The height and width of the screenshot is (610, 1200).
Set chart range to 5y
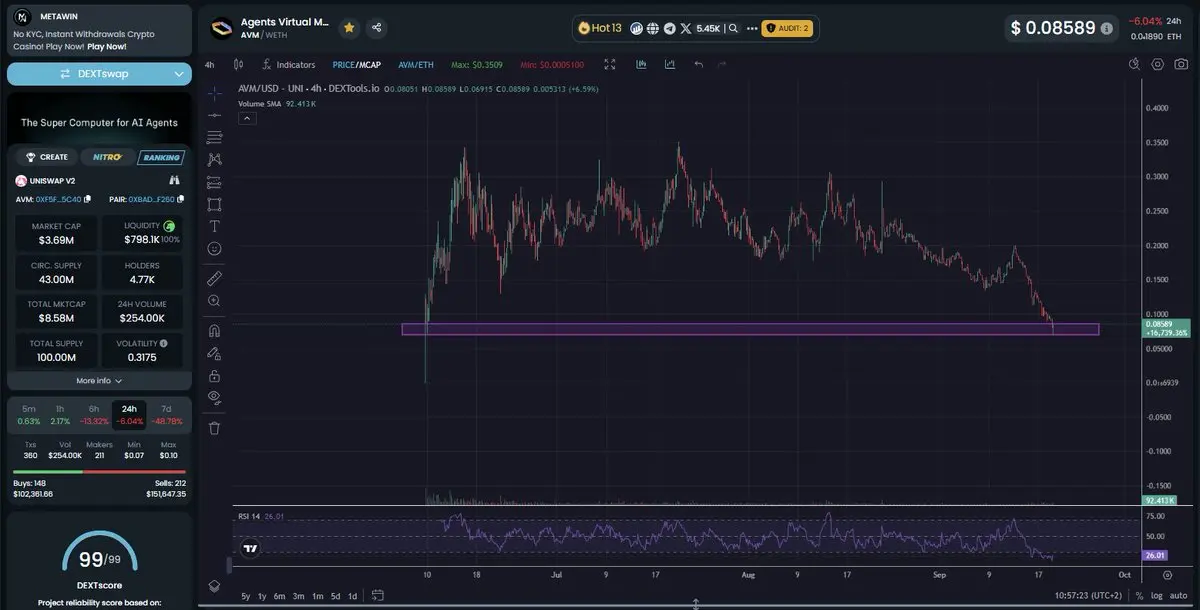pos(246,596)
